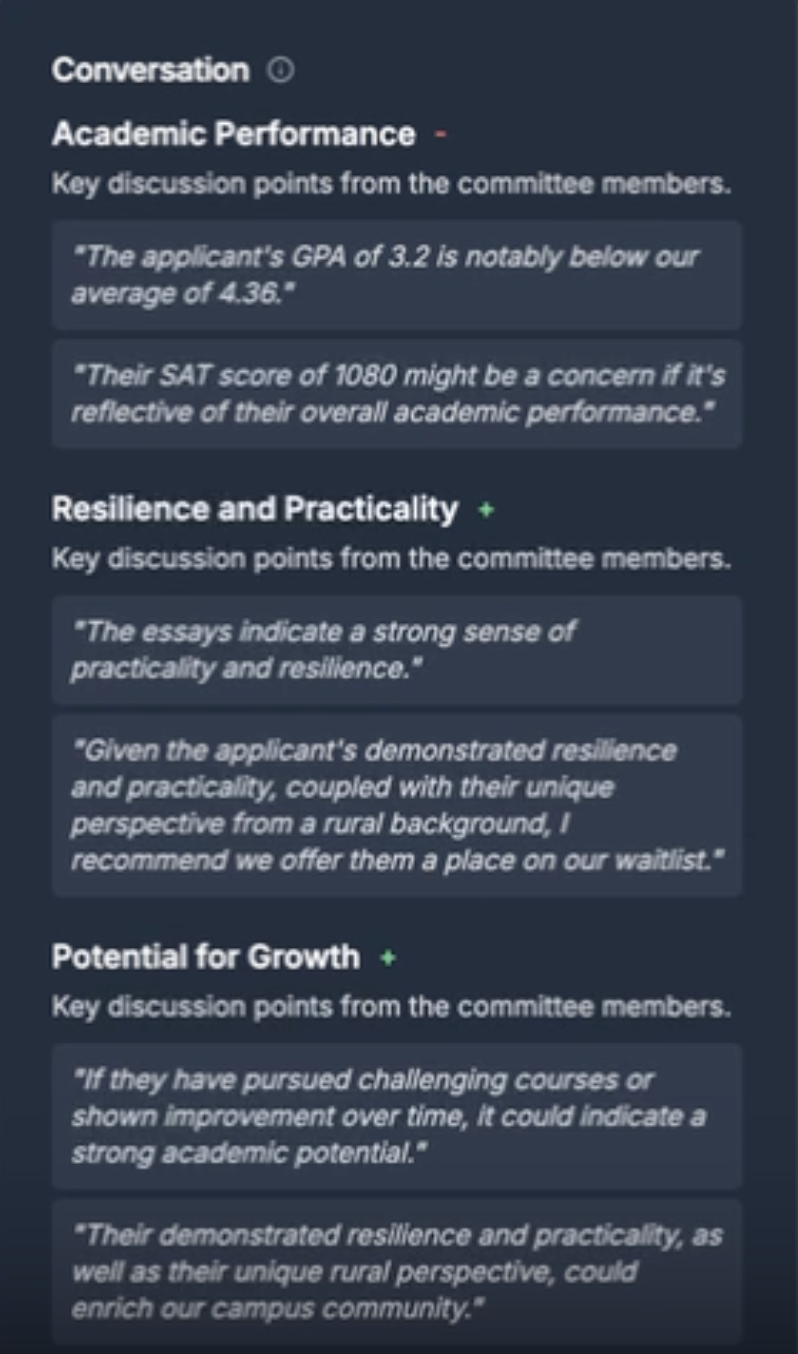This screenshot has width=798, height=1354.
Task: Click the red minus indicator beside Academic Performance
Action: click(440, 134)
